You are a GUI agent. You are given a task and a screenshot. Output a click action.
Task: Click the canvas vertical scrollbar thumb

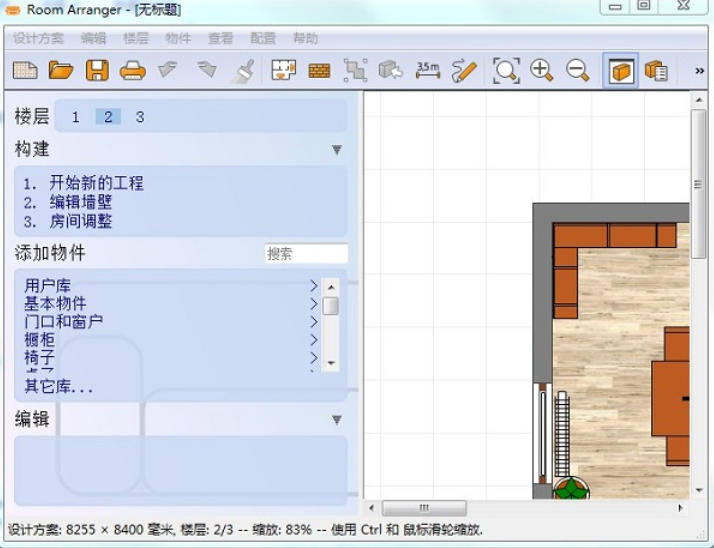pyautogui.click(x=699, y=184)
